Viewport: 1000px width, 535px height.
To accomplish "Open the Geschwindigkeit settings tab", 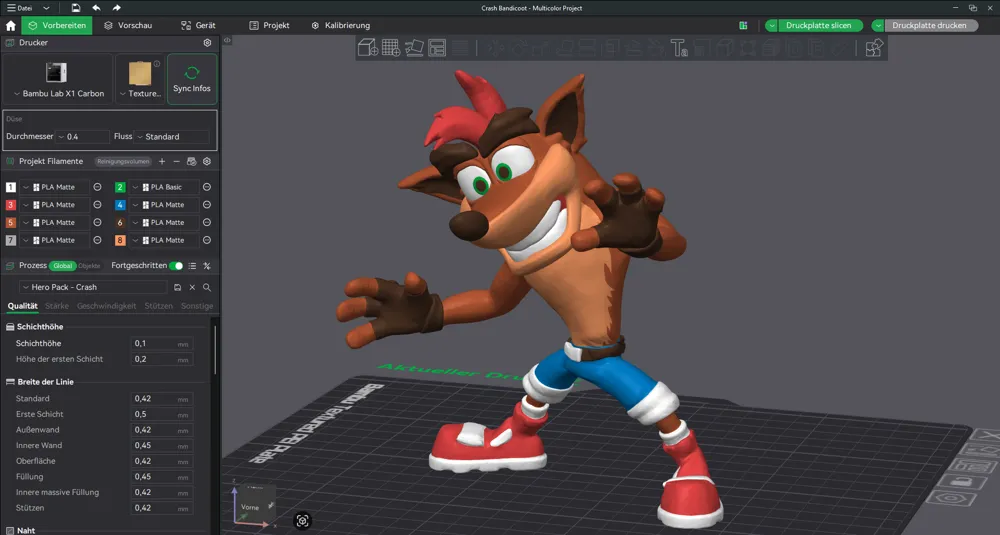I will point(107,306).
